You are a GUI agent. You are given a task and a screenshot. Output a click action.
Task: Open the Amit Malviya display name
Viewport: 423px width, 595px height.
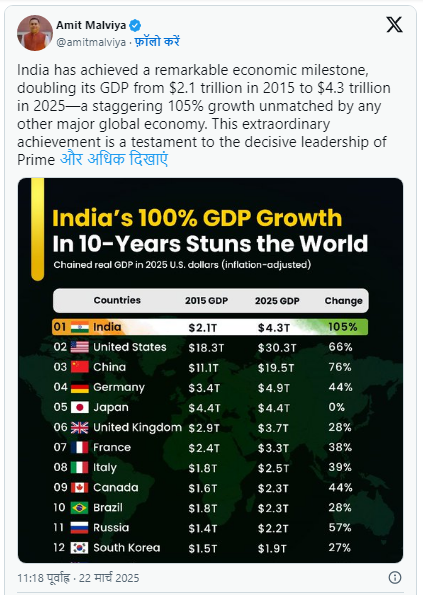91,25
